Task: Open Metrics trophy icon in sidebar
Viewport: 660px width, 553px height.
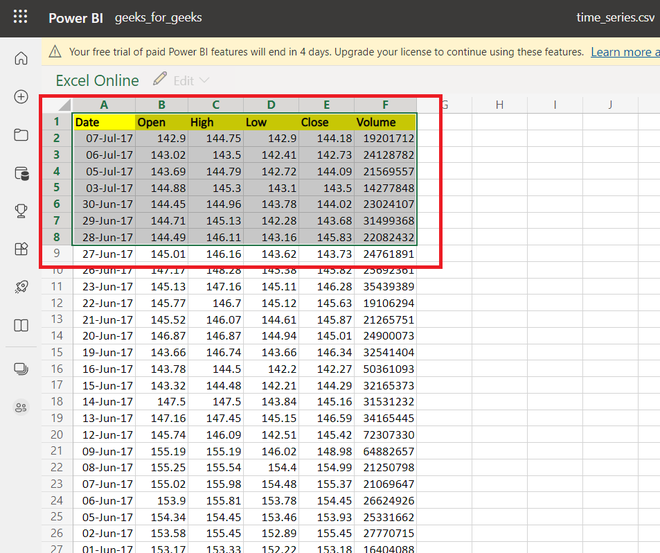Action: click(x=21, y=211)
